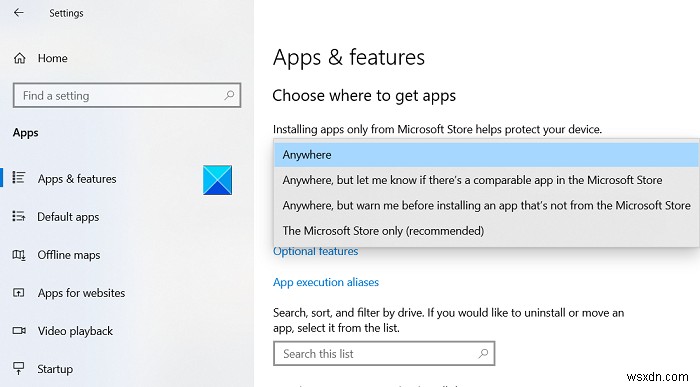Click the Home label in the sidebar

click(53, 58)
